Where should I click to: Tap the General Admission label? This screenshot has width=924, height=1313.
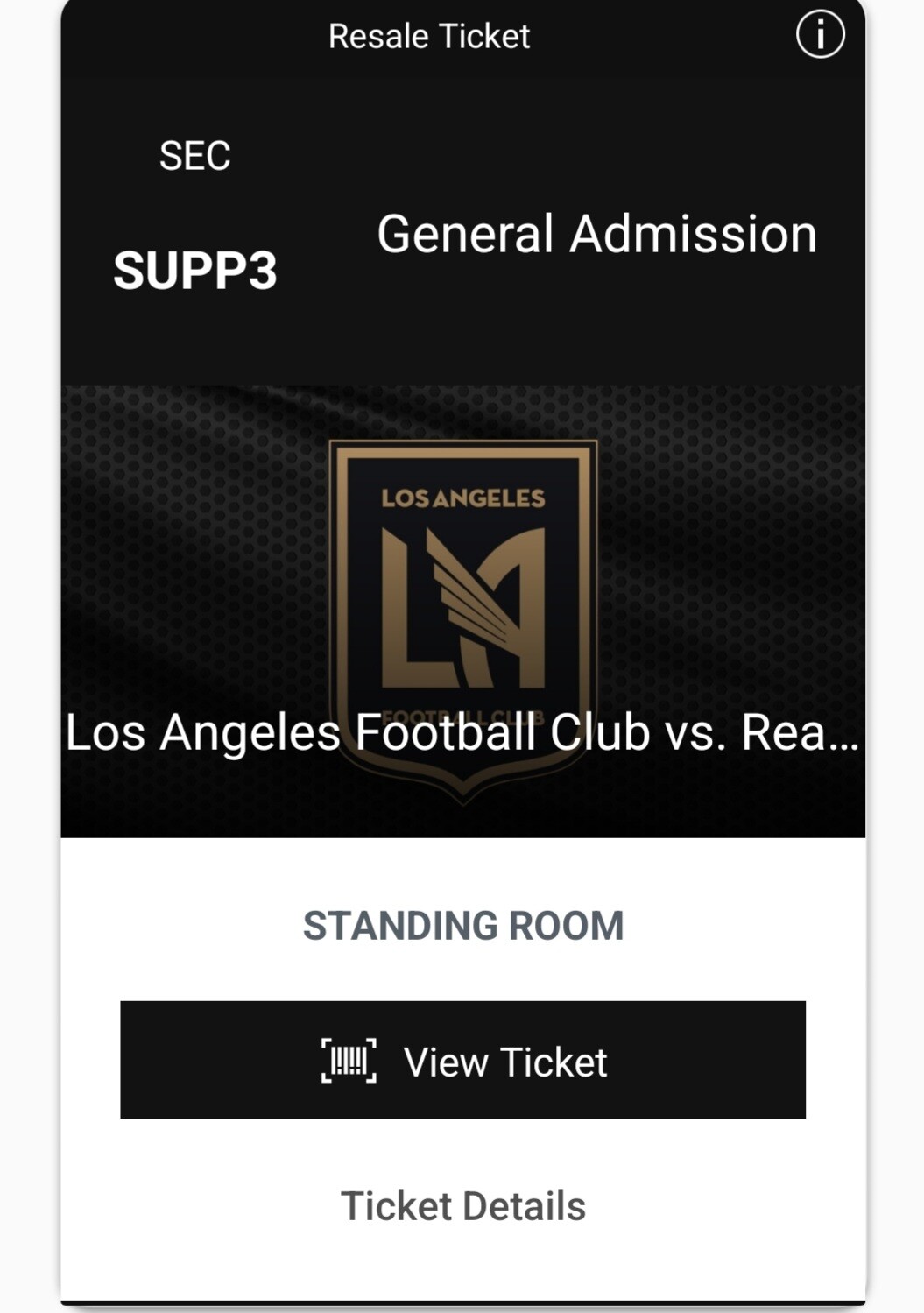pyautogui.click(x=597, y=235)
